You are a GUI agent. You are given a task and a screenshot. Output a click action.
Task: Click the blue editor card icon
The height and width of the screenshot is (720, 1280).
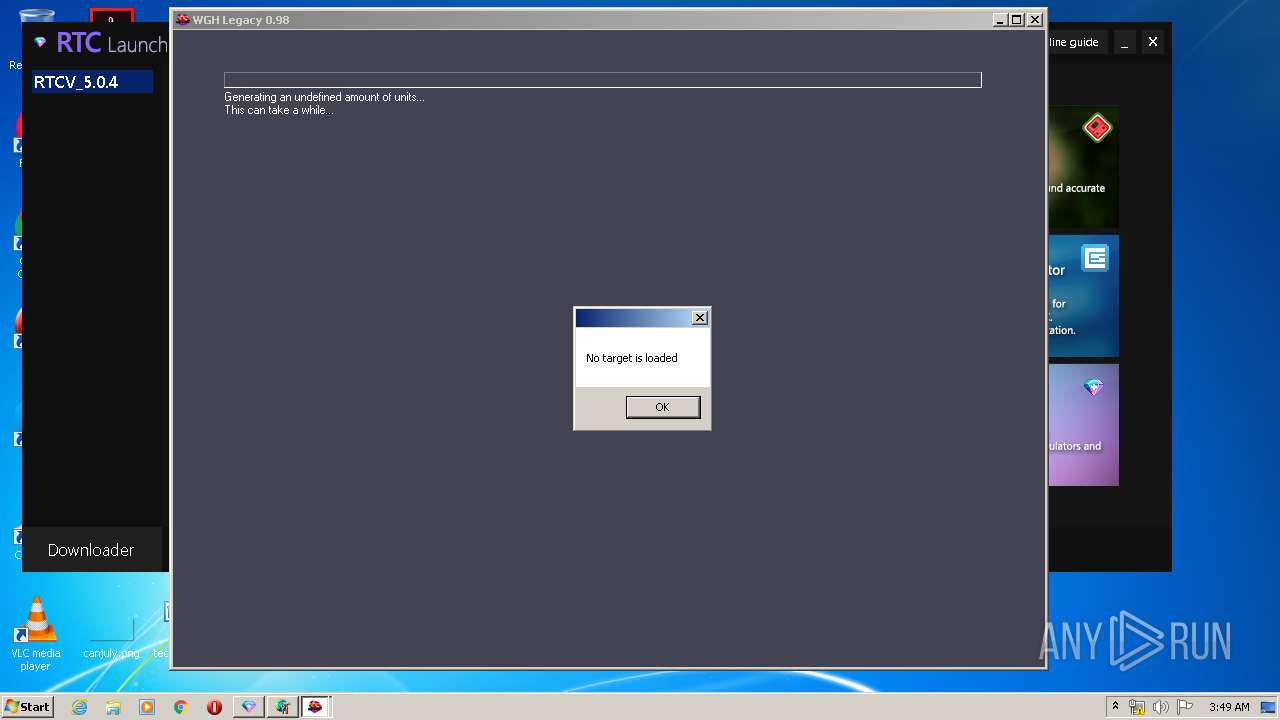[x=1095, y=258]
